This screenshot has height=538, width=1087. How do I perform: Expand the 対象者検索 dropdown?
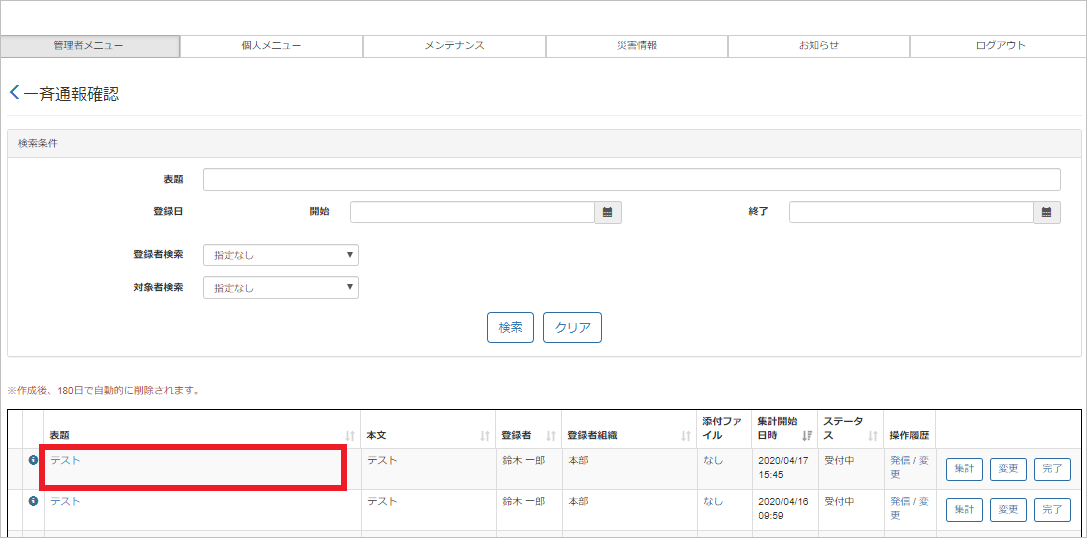point(280,288)
